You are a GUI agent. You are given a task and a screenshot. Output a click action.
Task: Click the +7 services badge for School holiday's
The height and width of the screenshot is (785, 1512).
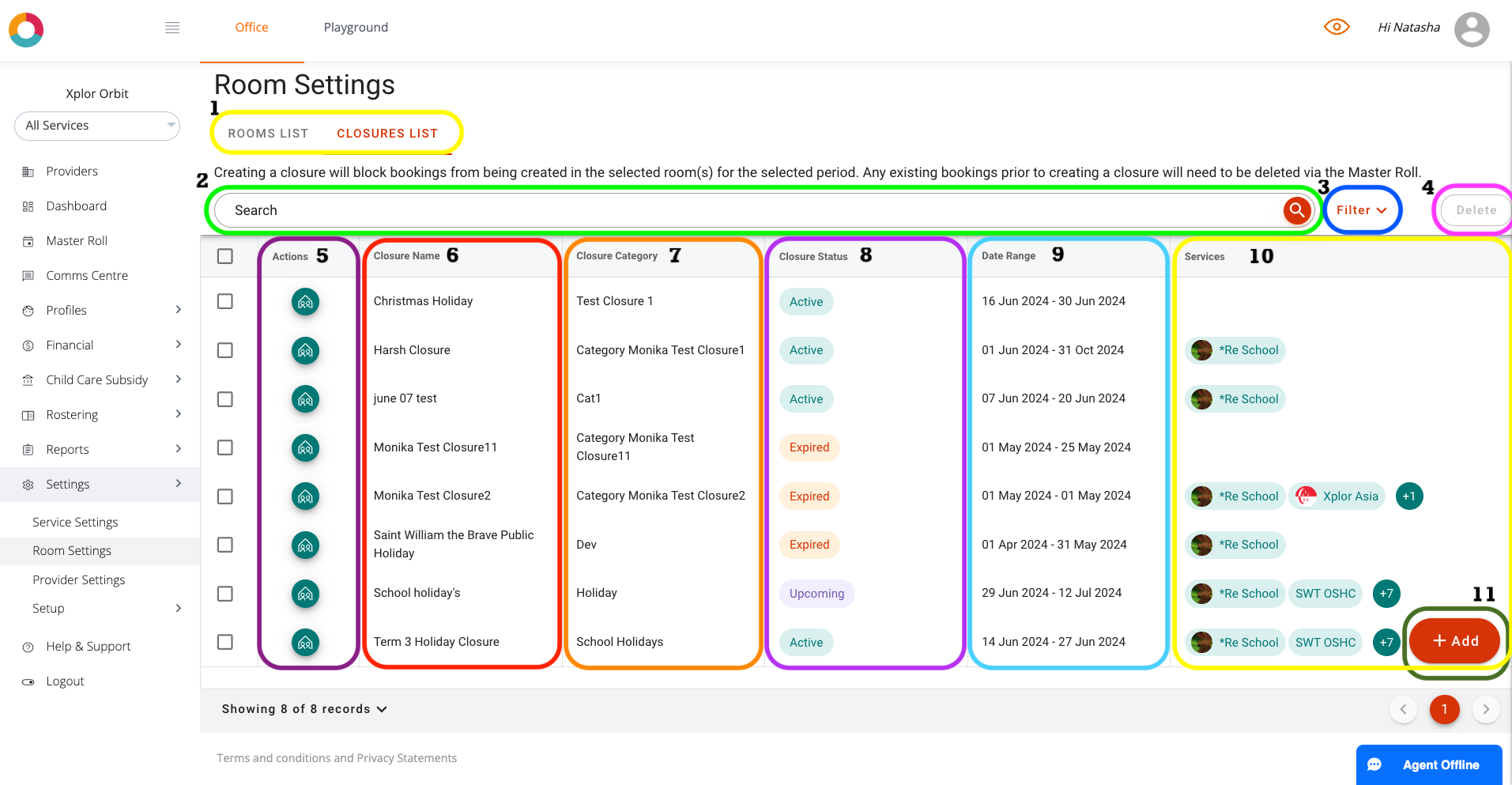tap(1386, 594)
